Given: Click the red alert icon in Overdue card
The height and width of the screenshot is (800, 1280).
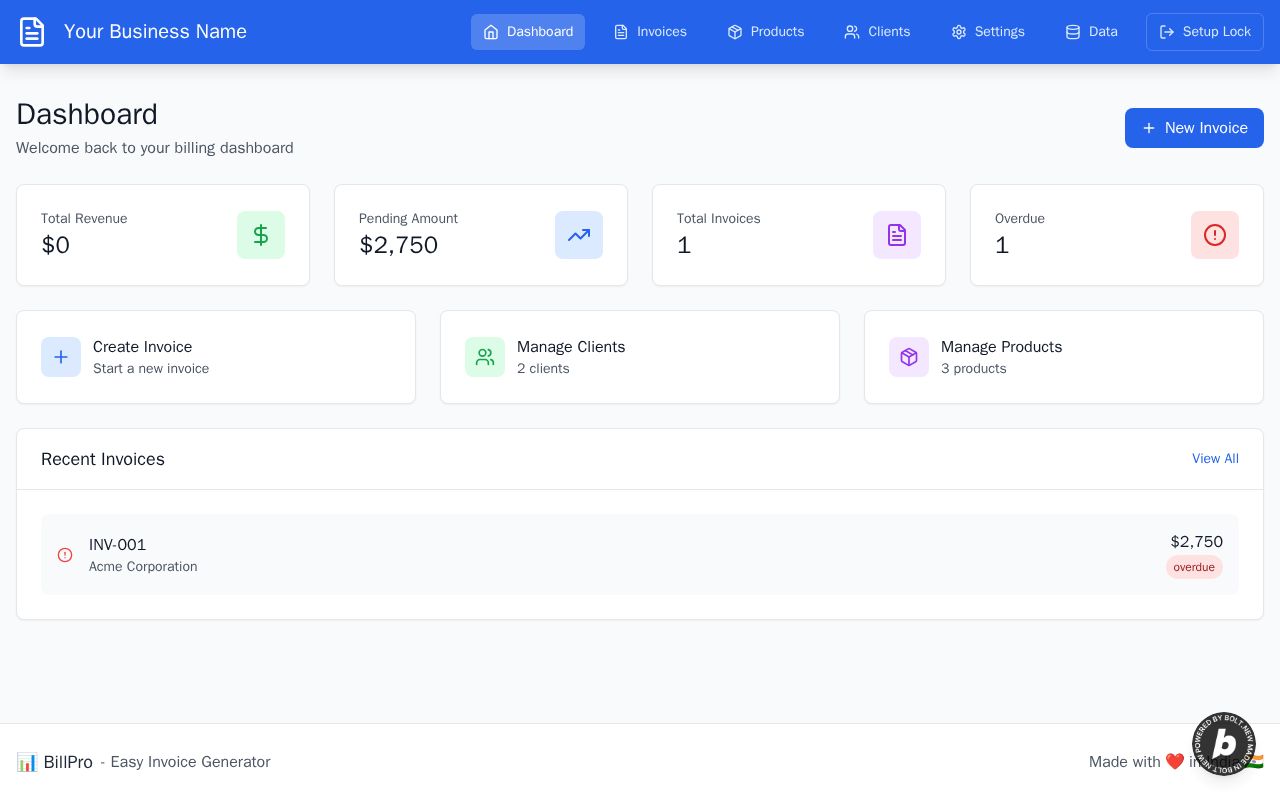Looking at the screenshot, I should point(1215,235).
